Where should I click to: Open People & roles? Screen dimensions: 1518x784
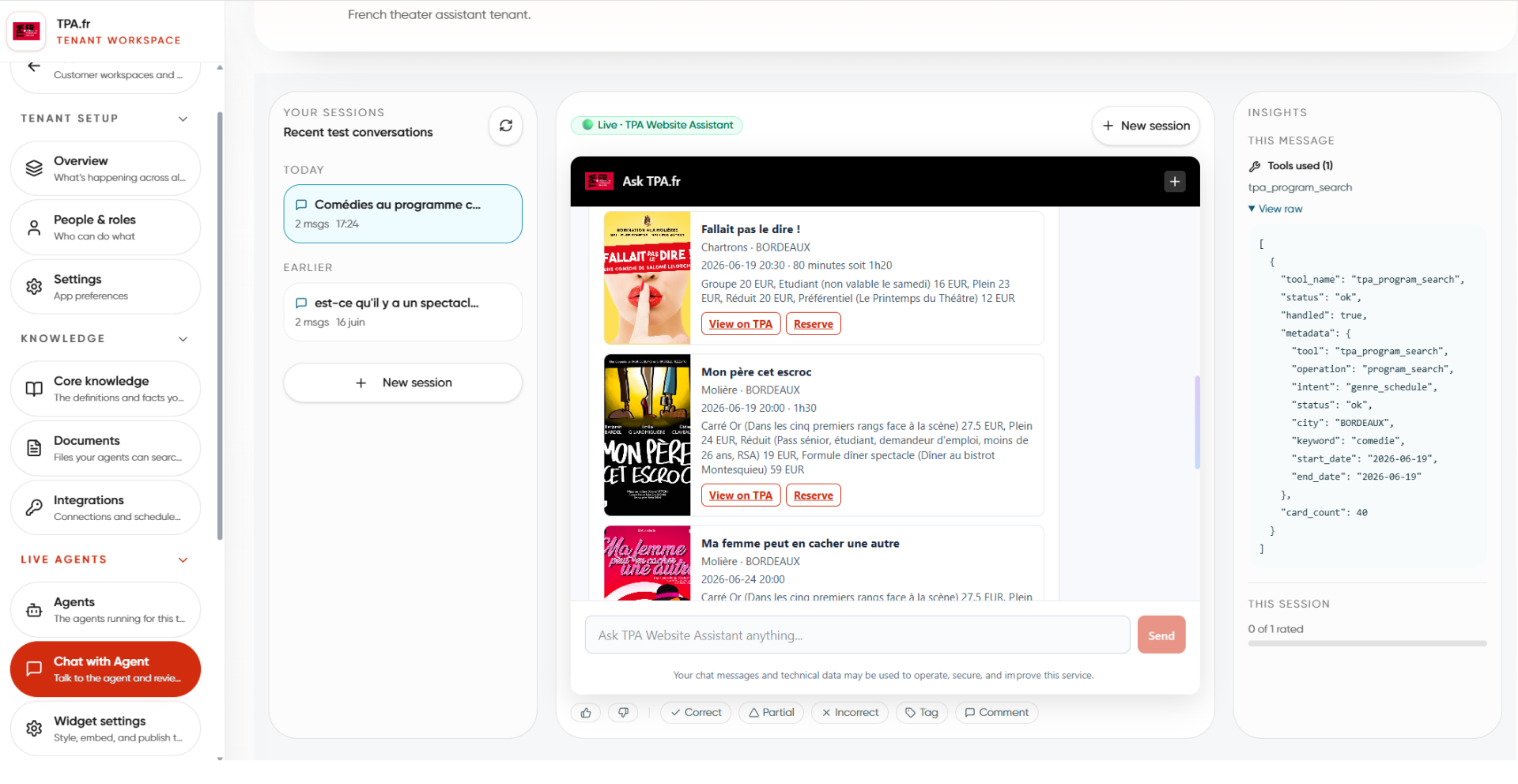click(105, 228)
